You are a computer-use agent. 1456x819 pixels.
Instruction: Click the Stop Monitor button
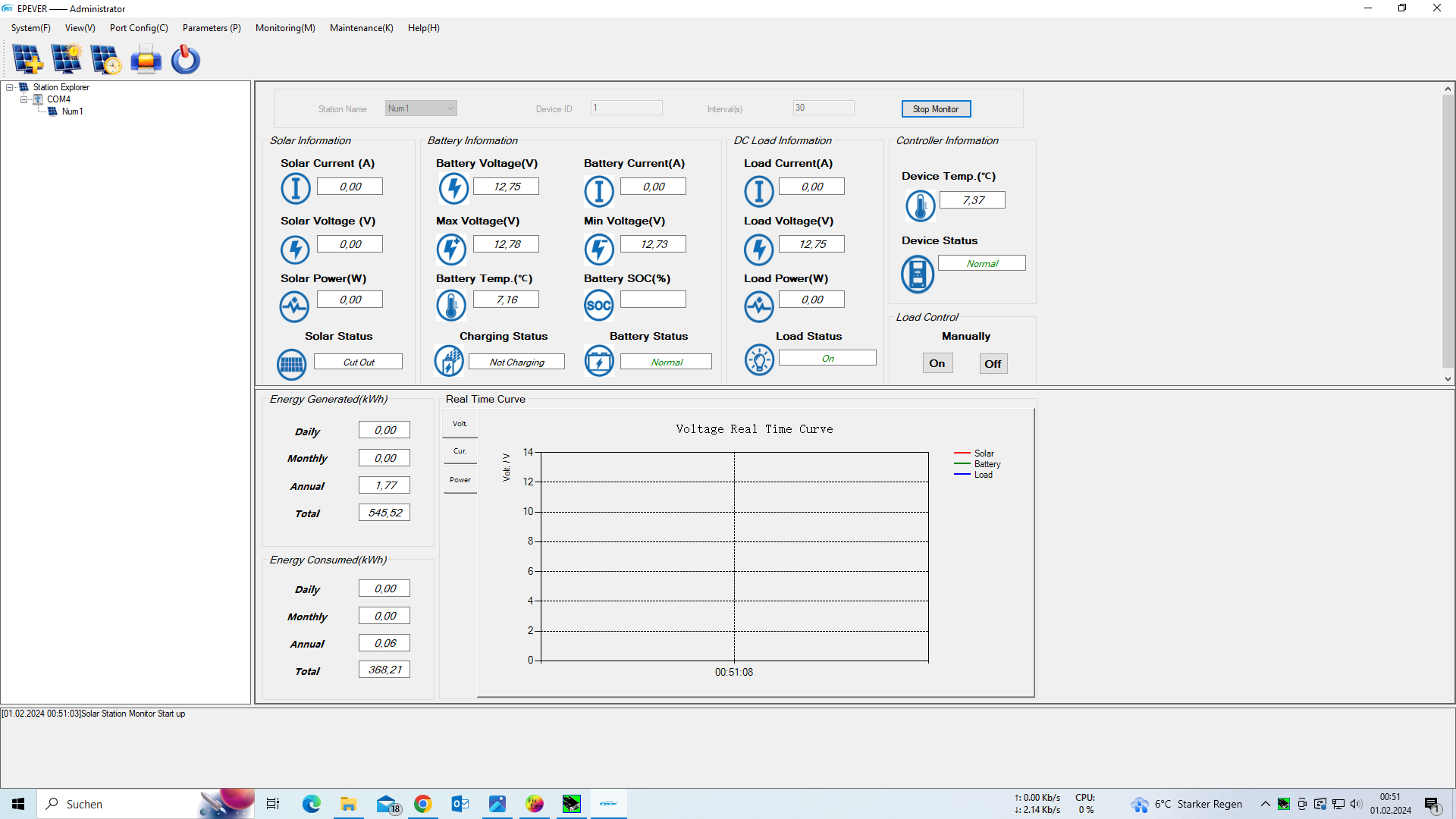935,109
